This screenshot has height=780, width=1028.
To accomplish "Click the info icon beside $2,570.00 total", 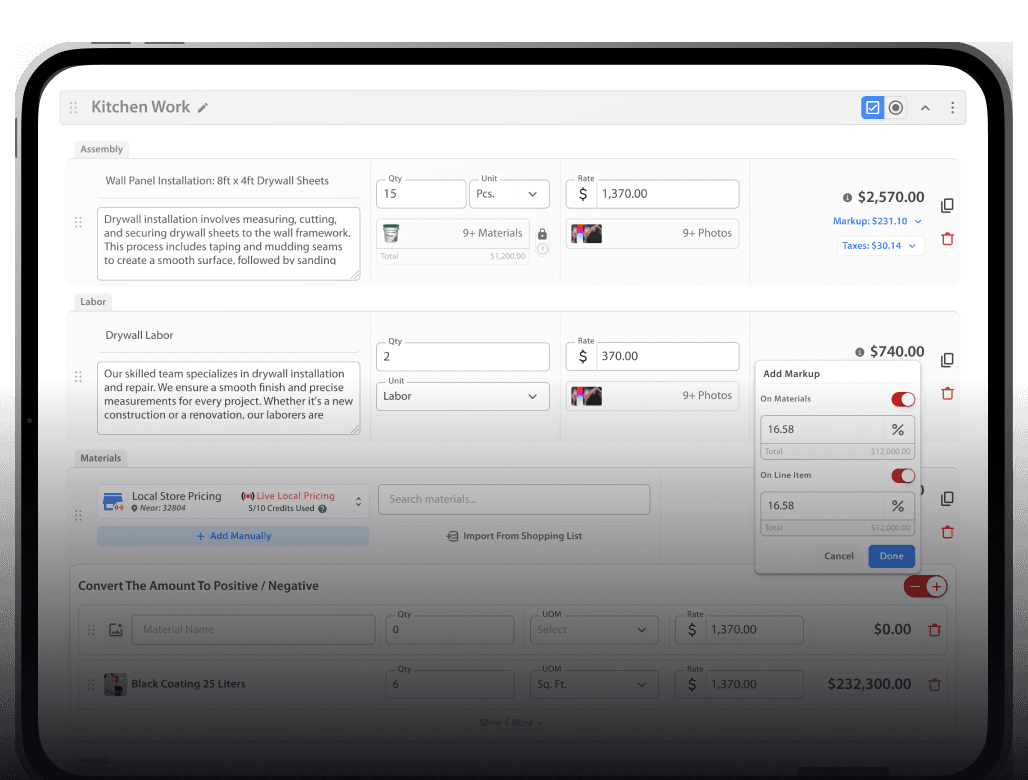I will pyautogui.click(x=847, y=198).
